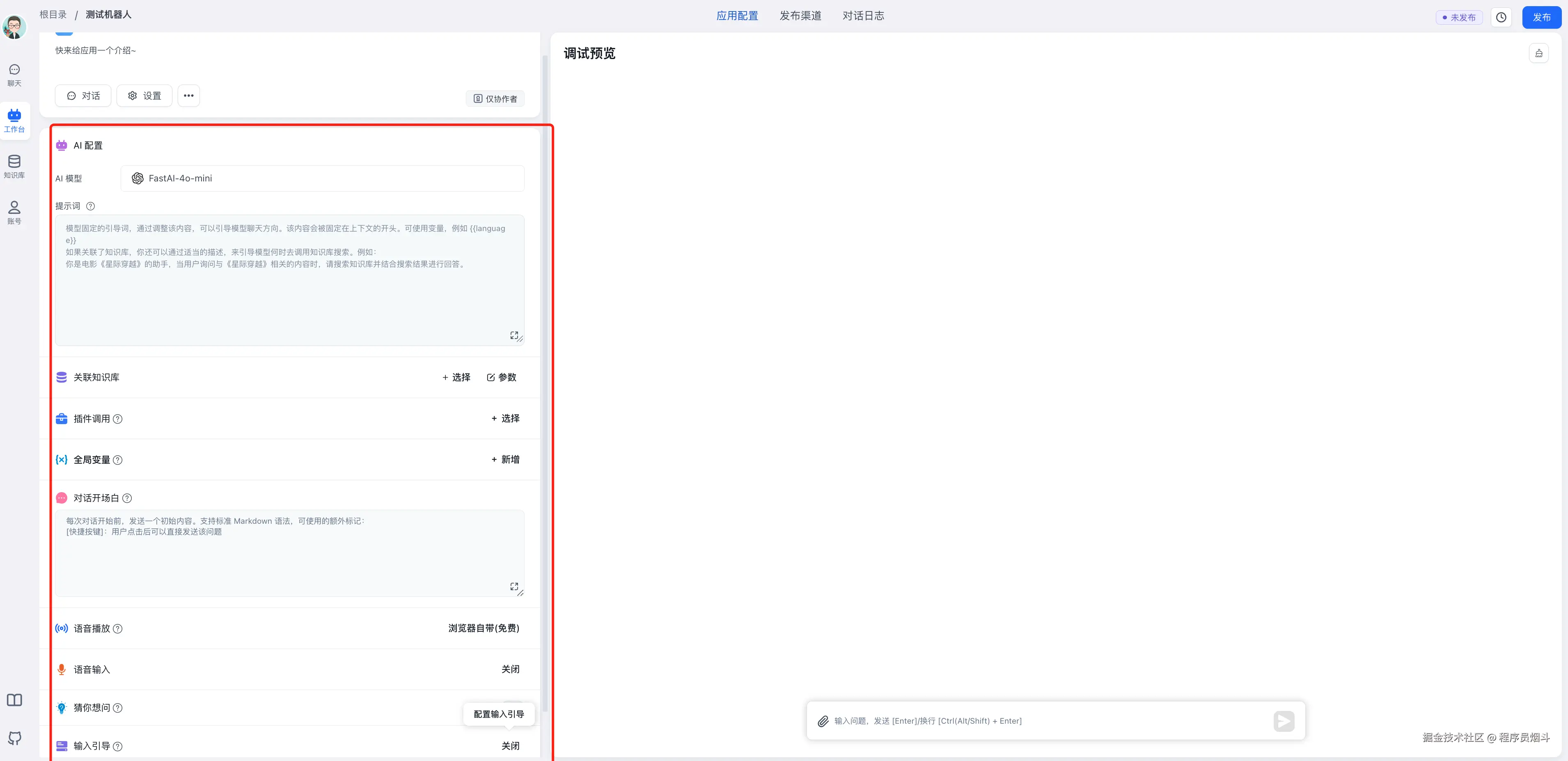Open voice playback 浏览器自带(免费) option
This screenshot has height=761, width=1568.
pyautogui.click(x=483, y=628)
